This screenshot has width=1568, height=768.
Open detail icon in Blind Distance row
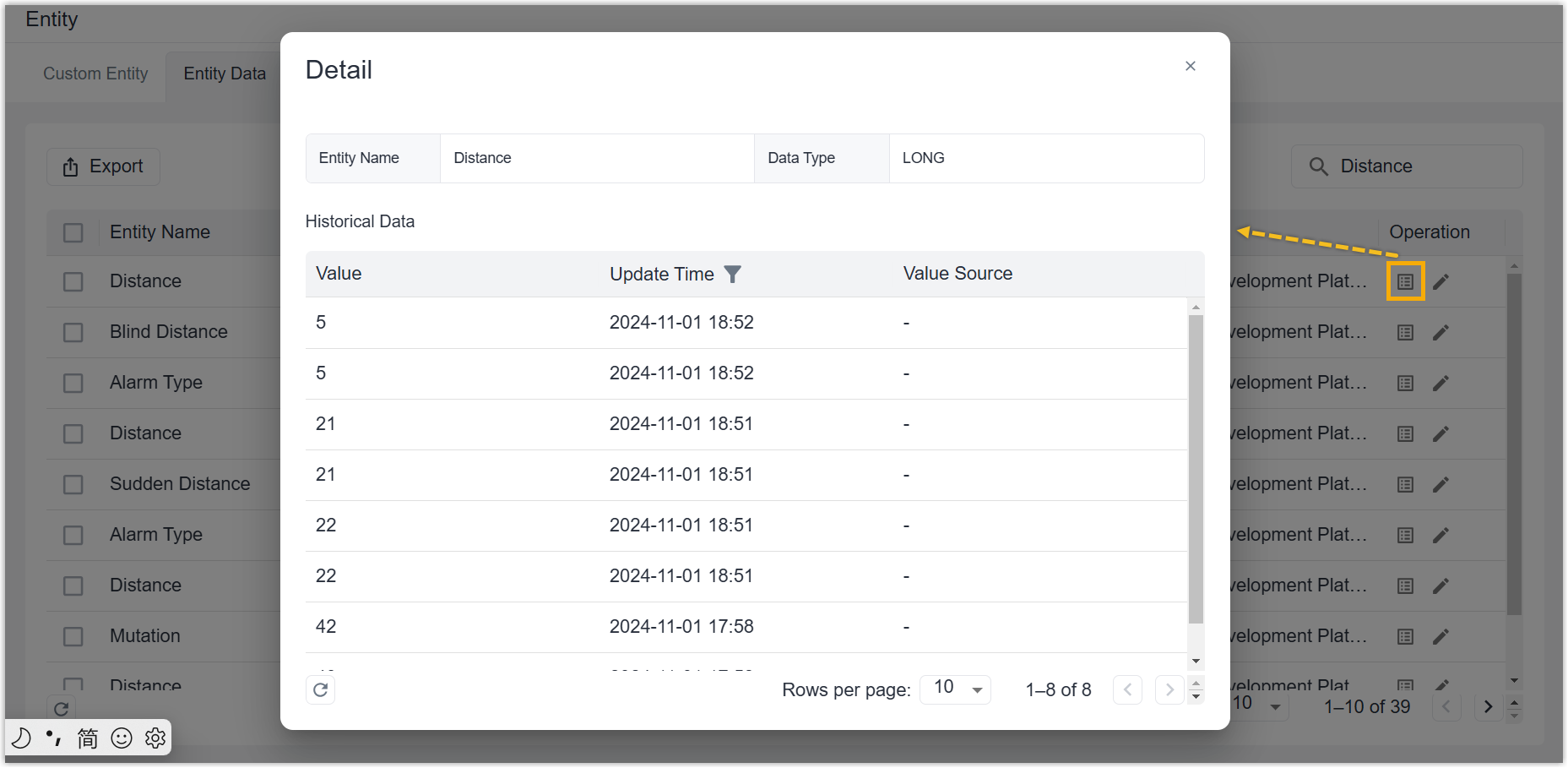tap(1405, 332)
